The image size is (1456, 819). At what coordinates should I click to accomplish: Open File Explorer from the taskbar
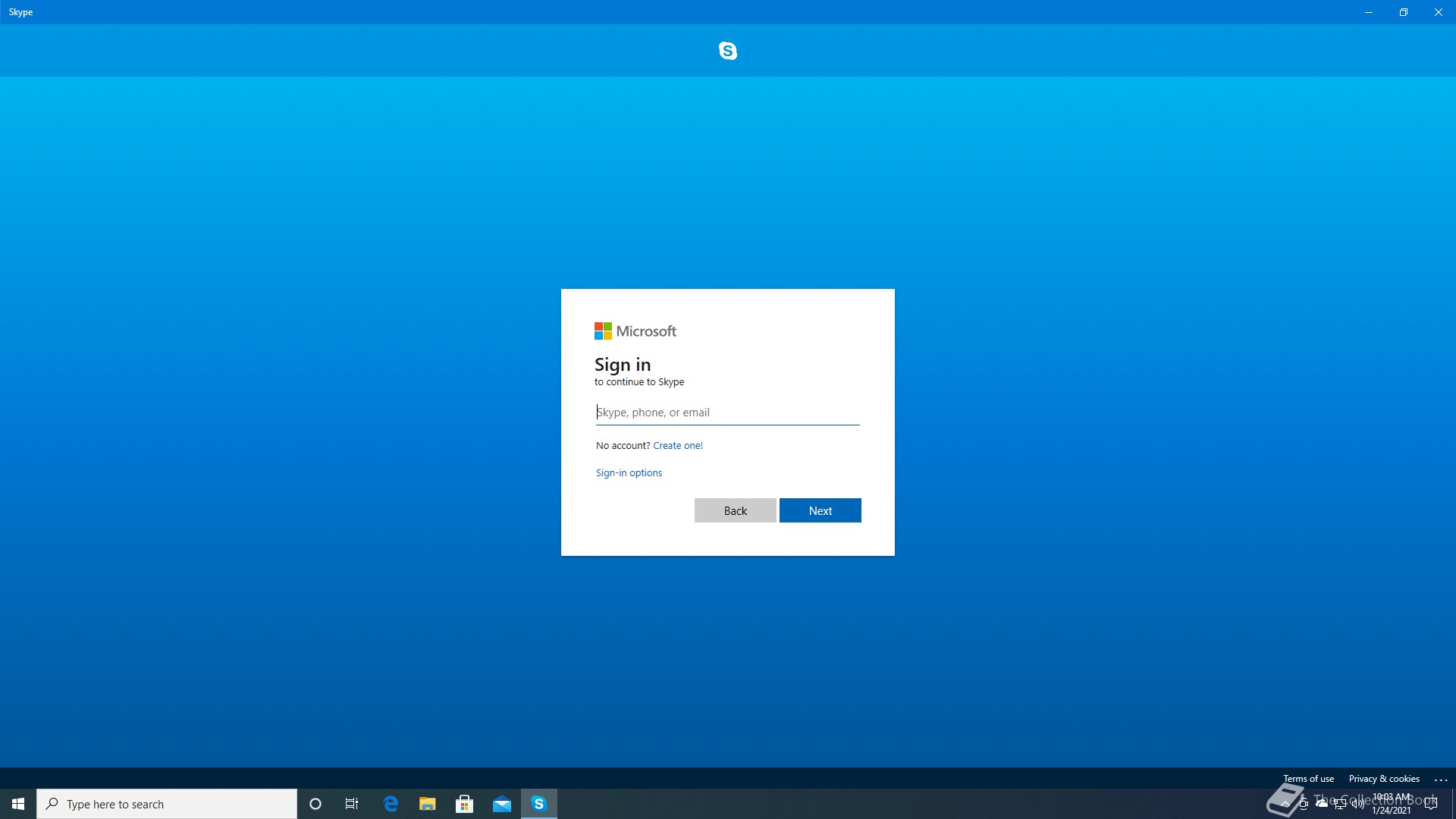click(428, 804)
